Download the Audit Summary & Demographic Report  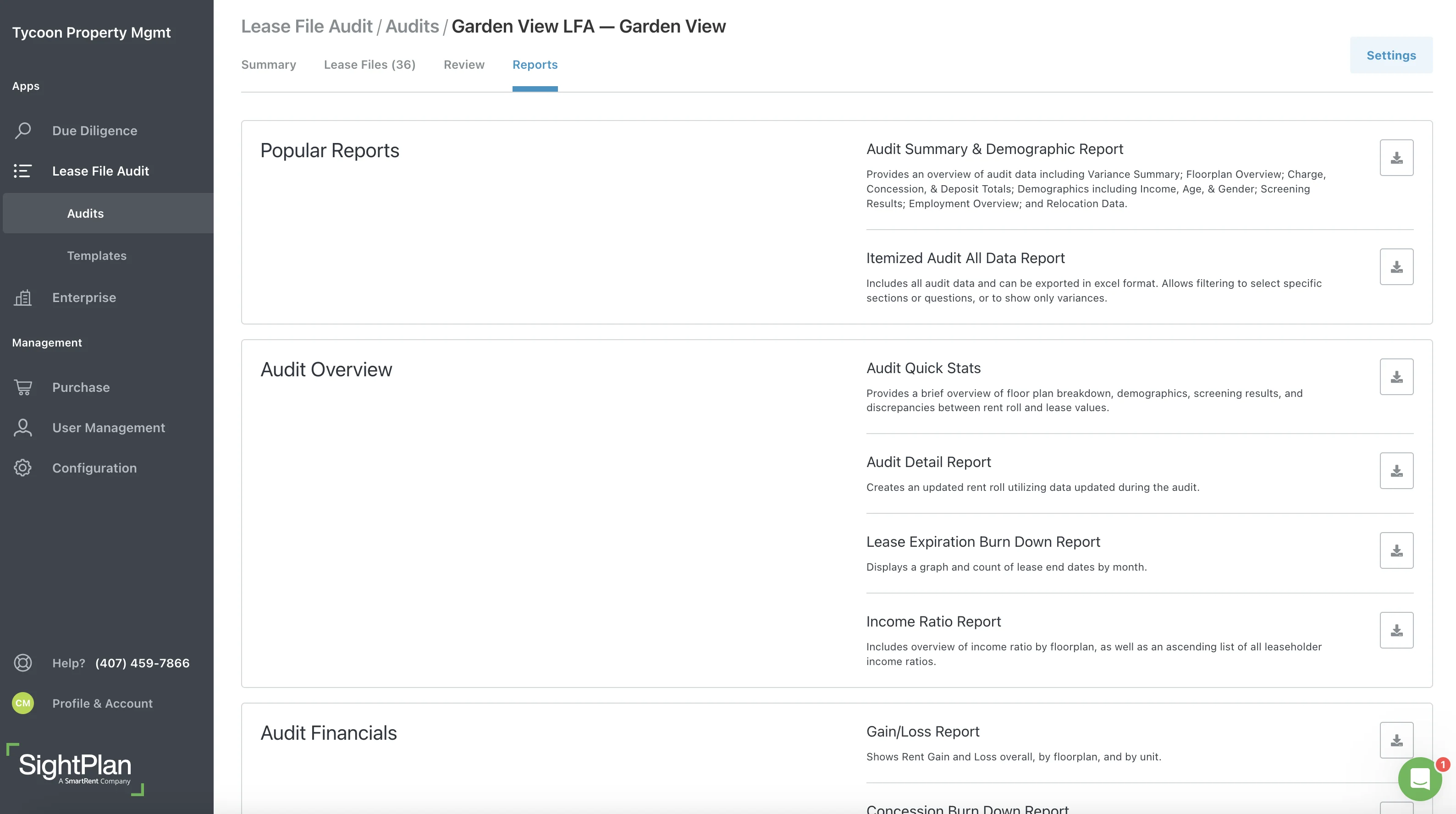1396,158
